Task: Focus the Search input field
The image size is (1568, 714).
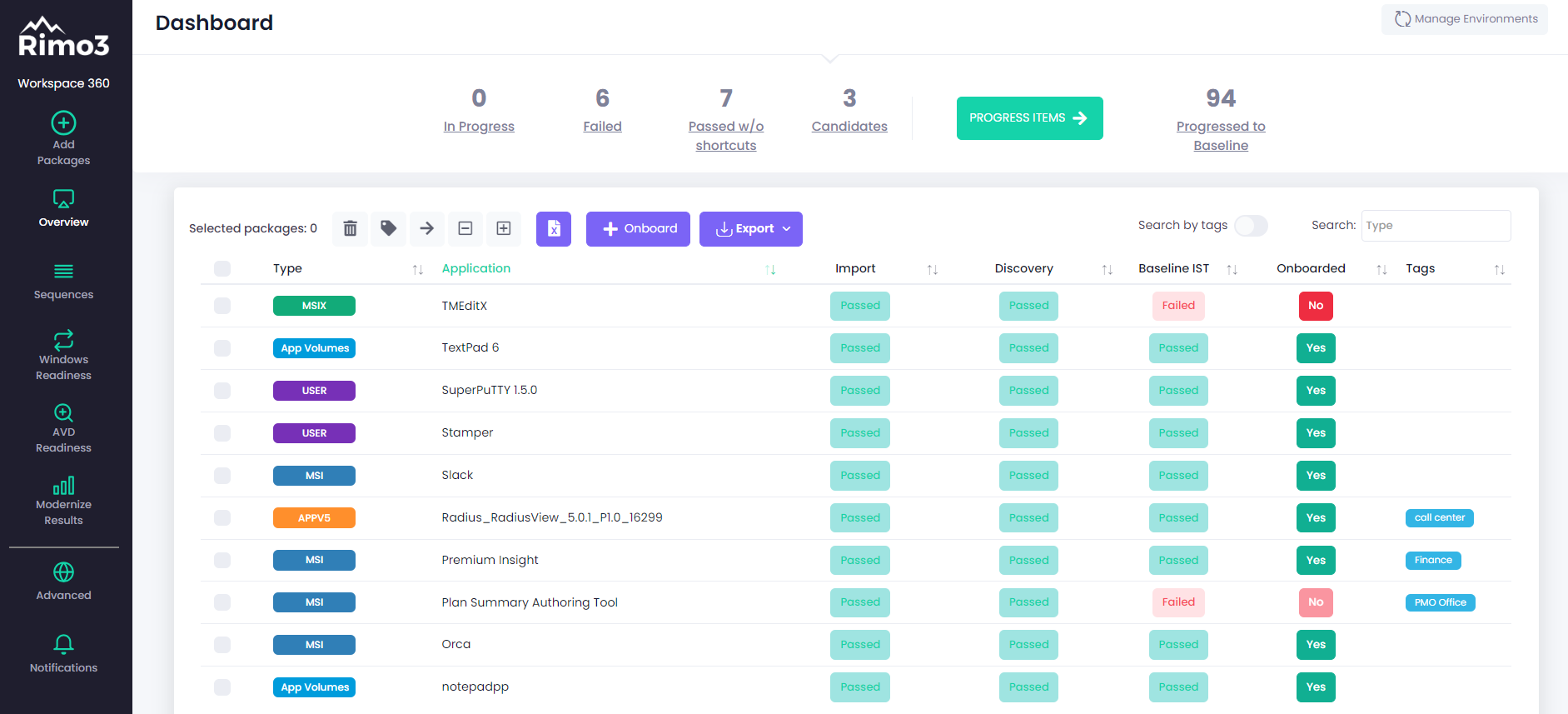Action: [x=1436, y=226]
